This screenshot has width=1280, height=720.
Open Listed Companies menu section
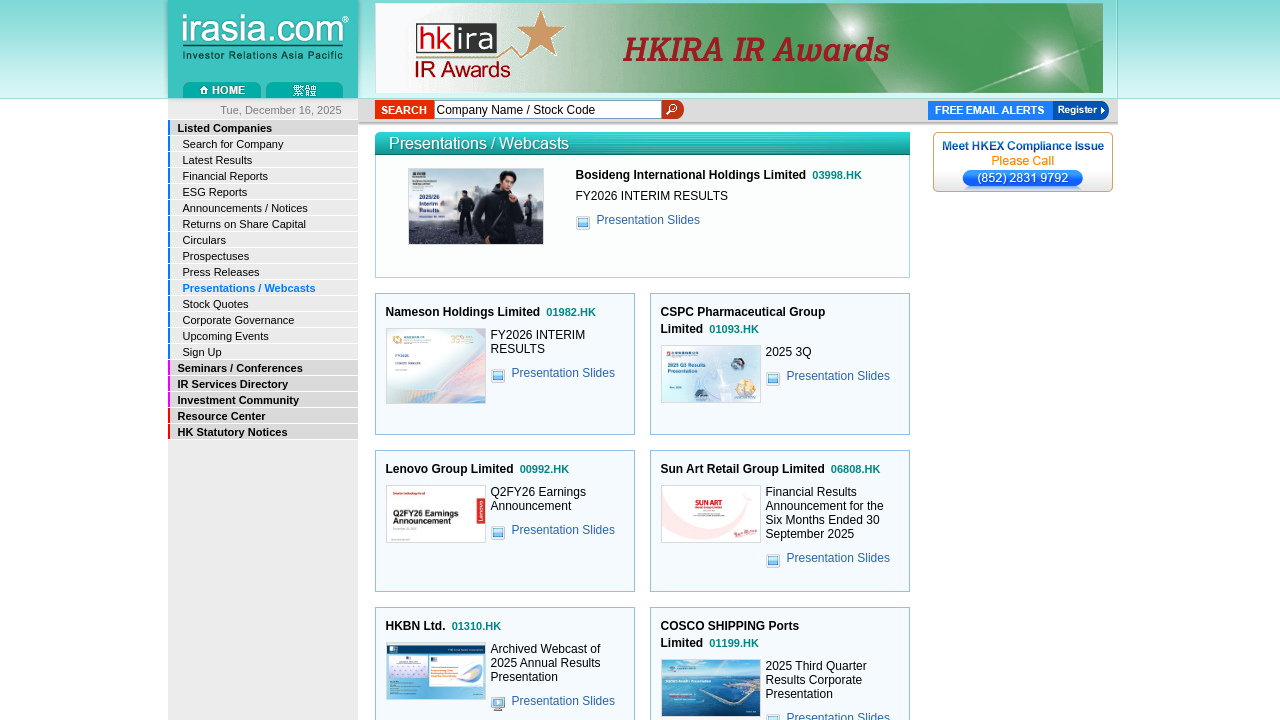(x=263, y=128)
